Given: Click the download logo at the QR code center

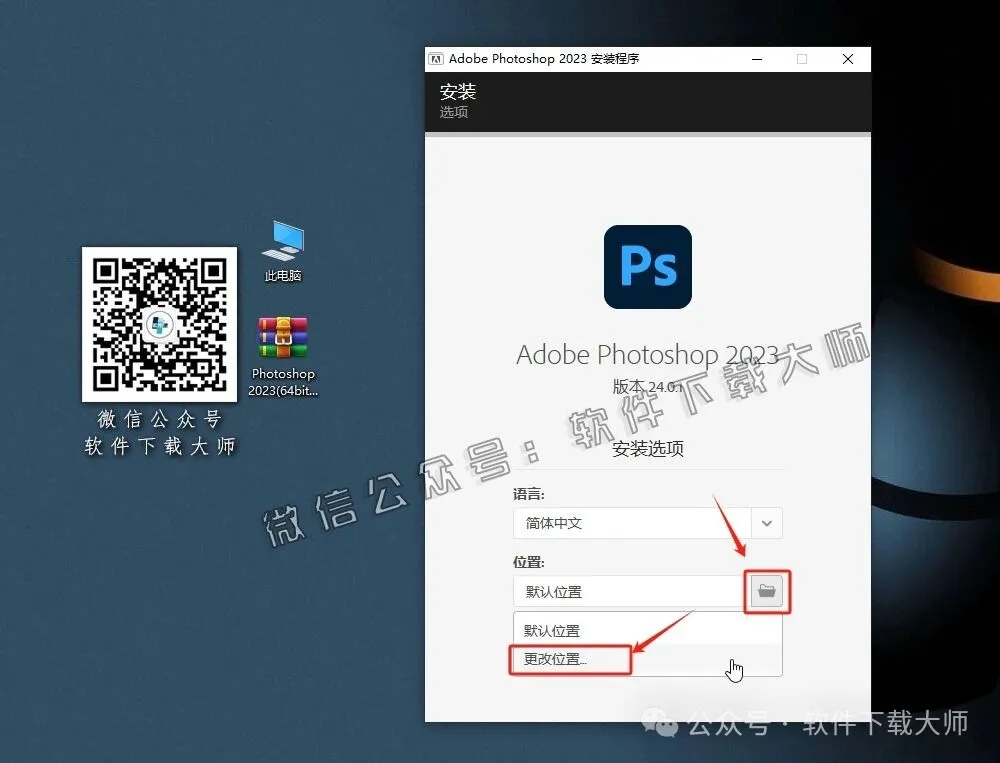Looking at the screenshot, I should [x=159, y=325].
